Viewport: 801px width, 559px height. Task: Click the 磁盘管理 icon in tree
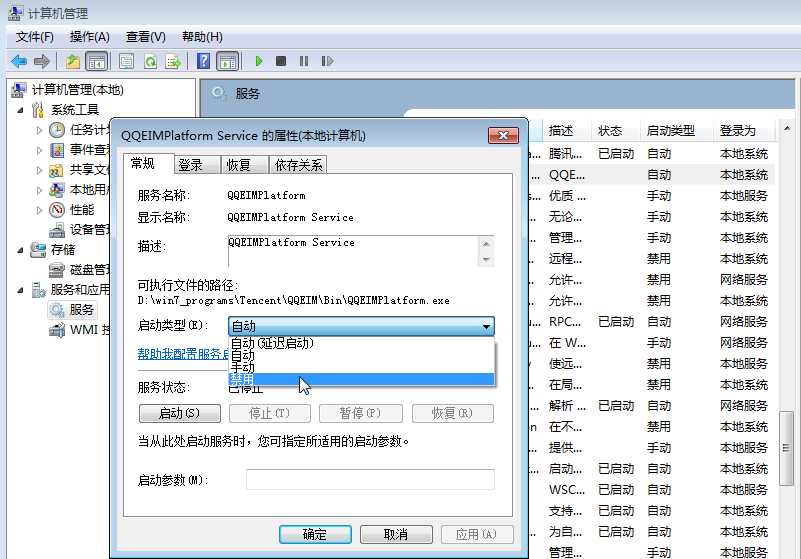click(57, 270)
